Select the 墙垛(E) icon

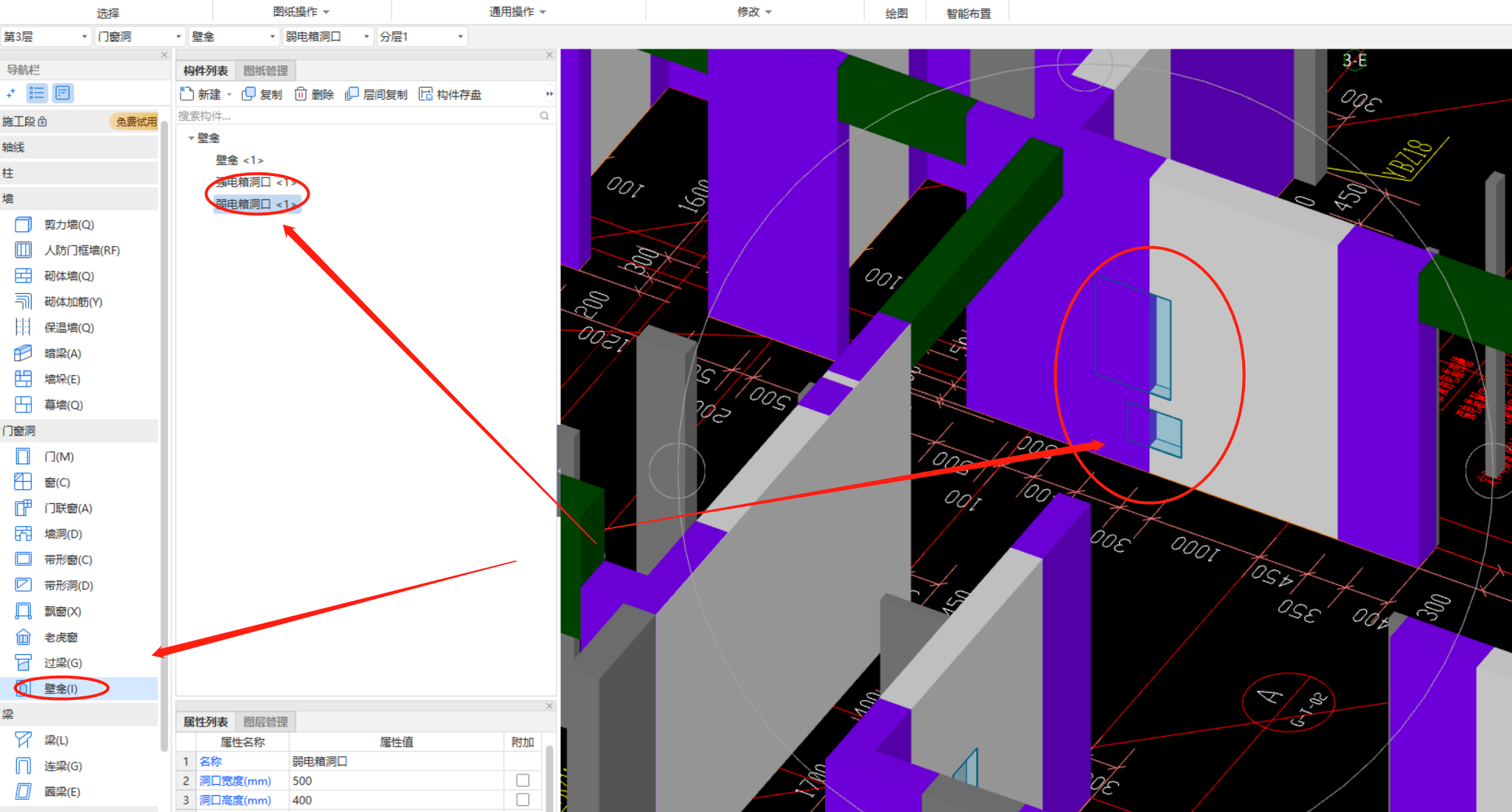click(x=24, y=379)
